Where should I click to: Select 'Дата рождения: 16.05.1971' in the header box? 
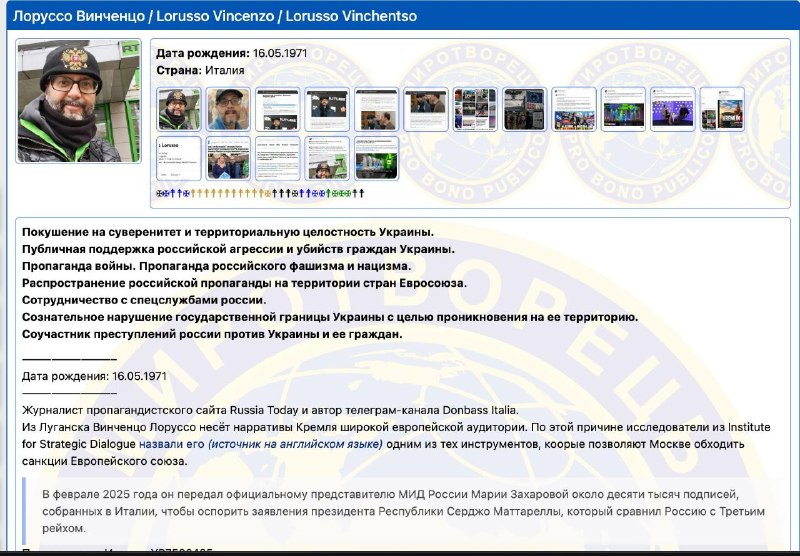click(x=232, y=54)
